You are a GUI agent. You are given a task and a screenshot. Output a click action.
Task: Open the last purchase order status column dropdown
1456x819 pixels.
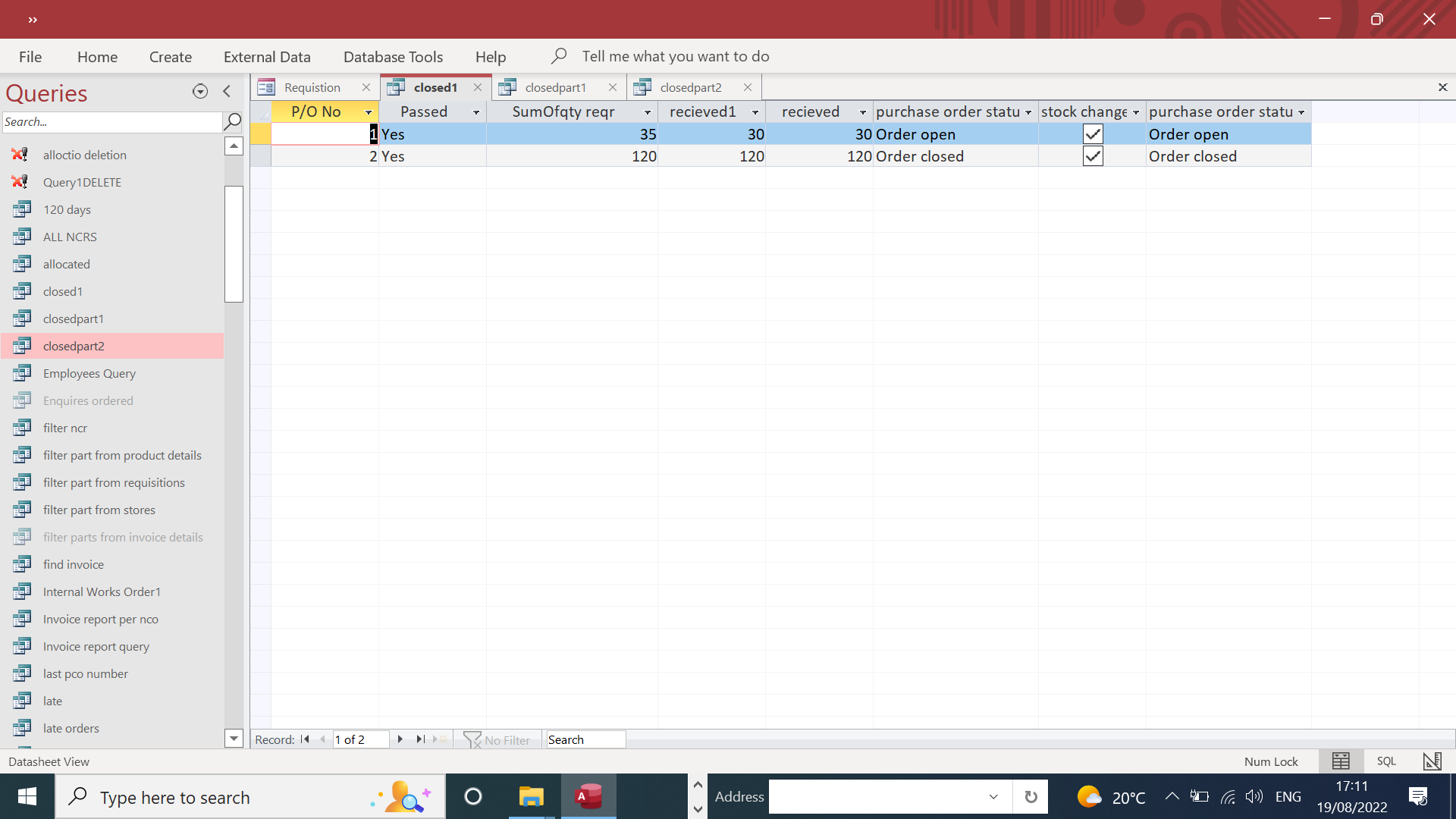pyautogui.click(x=1301, y=112)
